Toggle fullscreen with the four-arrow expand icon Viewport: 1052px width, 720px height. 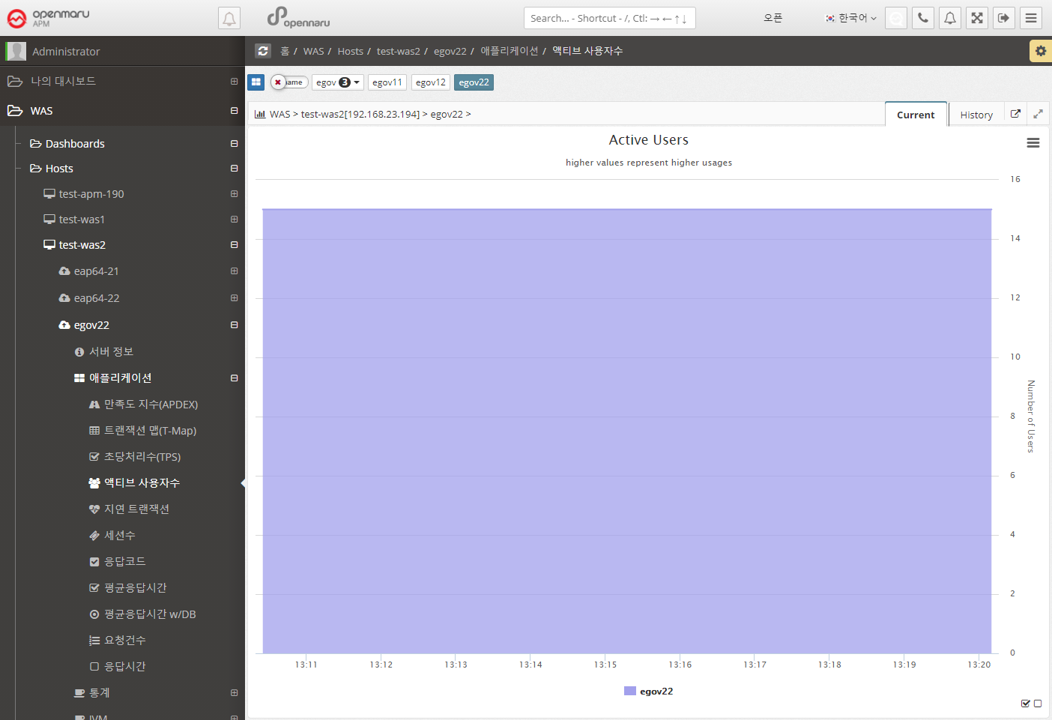click(977, 18)
